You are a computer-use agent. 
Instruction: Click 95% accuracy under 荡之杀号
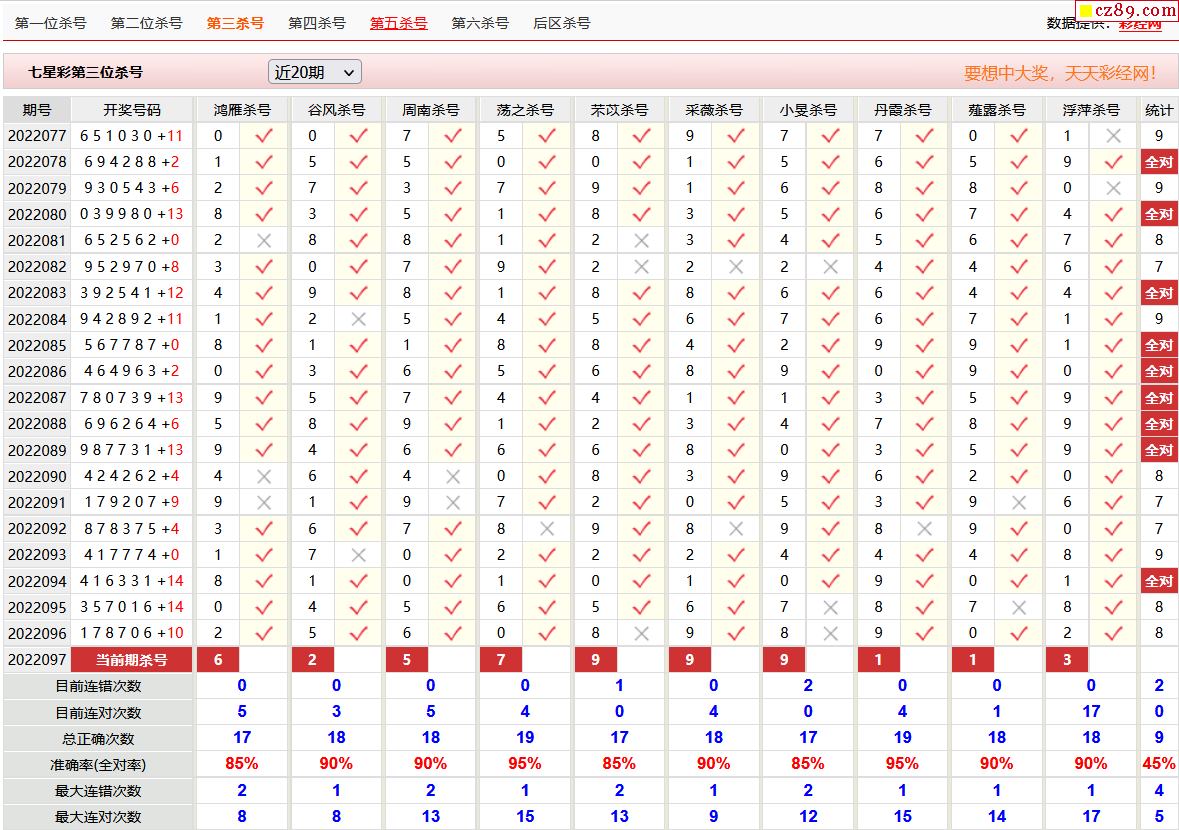click(x=525, y=764)
